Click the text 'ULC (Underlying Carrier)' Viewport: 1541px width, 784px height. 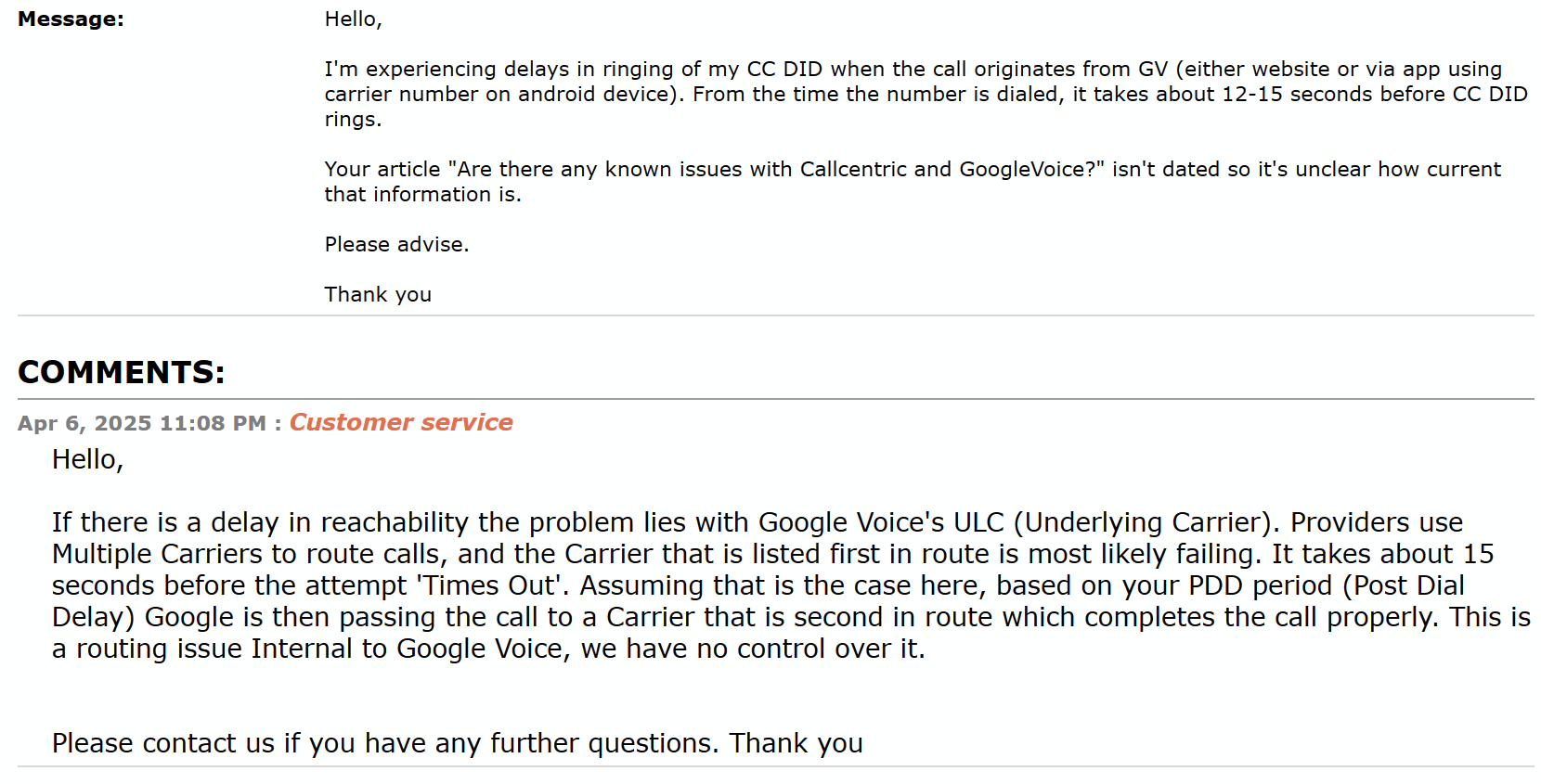click(x=1117, y=522)
